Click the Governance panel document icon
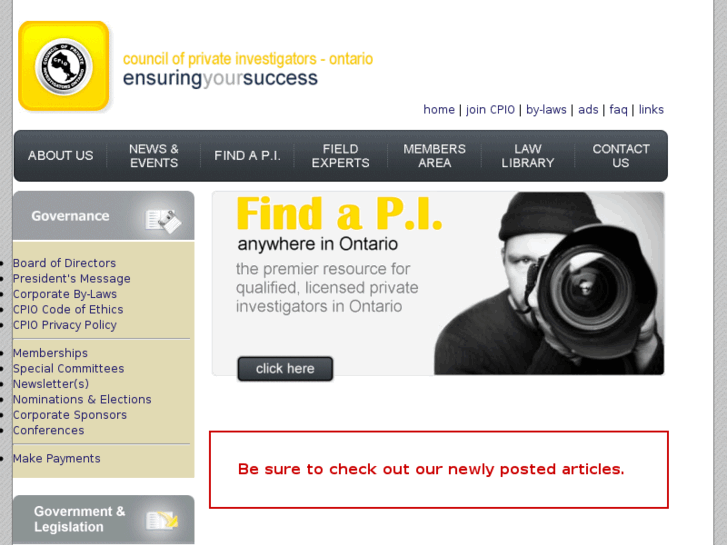 163,221
